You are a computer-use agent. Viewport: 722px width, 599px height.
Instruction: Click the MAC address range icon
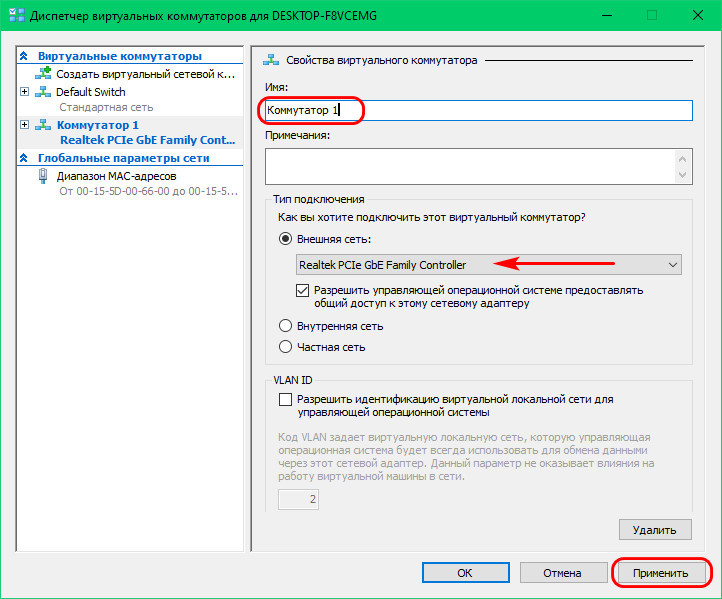pos(43,176)
